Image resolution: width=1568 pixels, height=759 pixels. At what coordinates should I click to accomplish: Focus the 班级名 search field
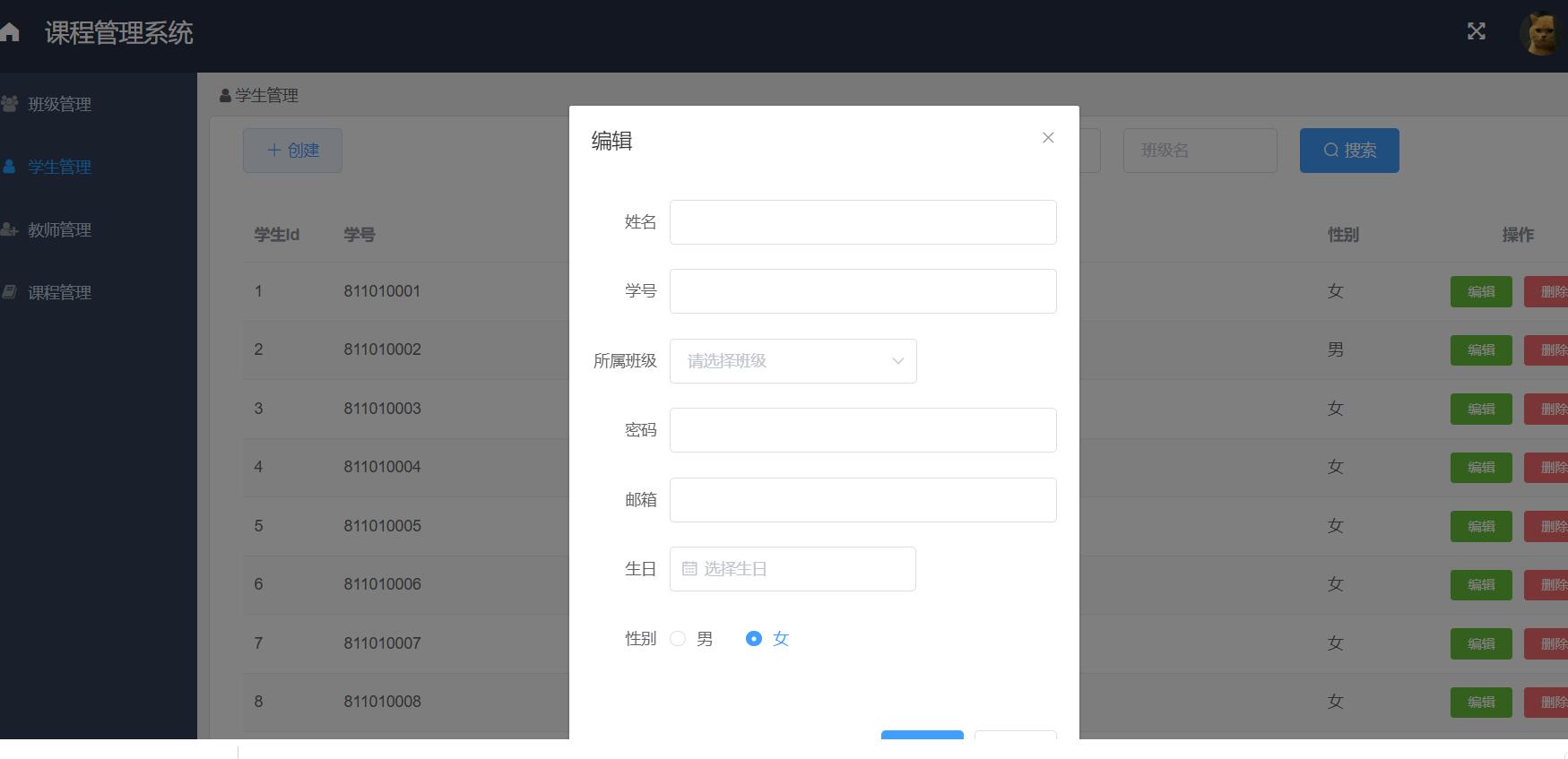1200,151
